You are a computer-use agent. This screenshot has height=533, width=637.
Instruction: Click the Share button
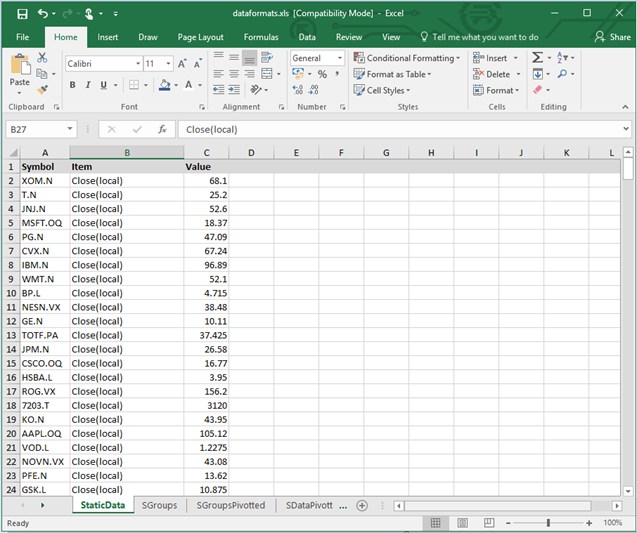(612, 37)
